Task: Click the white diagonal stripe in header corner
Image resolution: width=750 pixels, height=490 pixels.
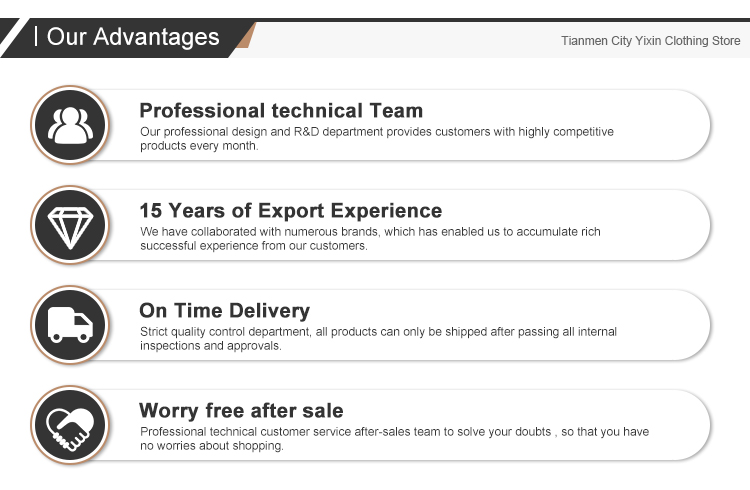Action: coord(14,38)
